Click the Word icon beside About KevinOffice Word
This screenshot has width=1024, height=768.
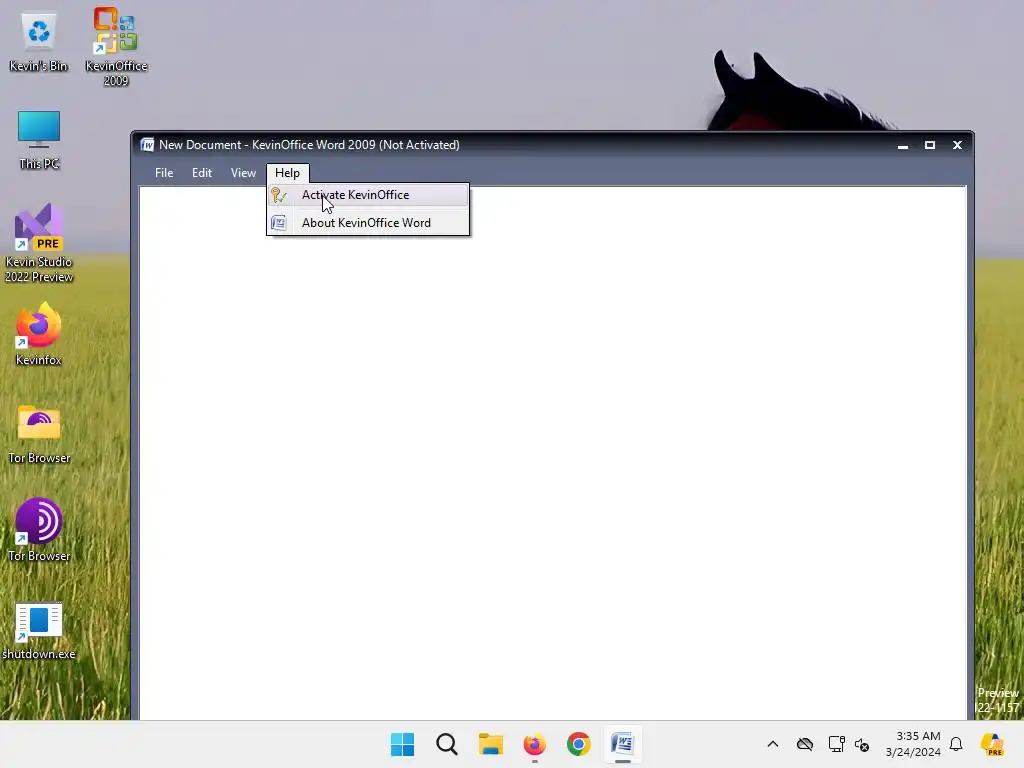(x=279, y=223)
